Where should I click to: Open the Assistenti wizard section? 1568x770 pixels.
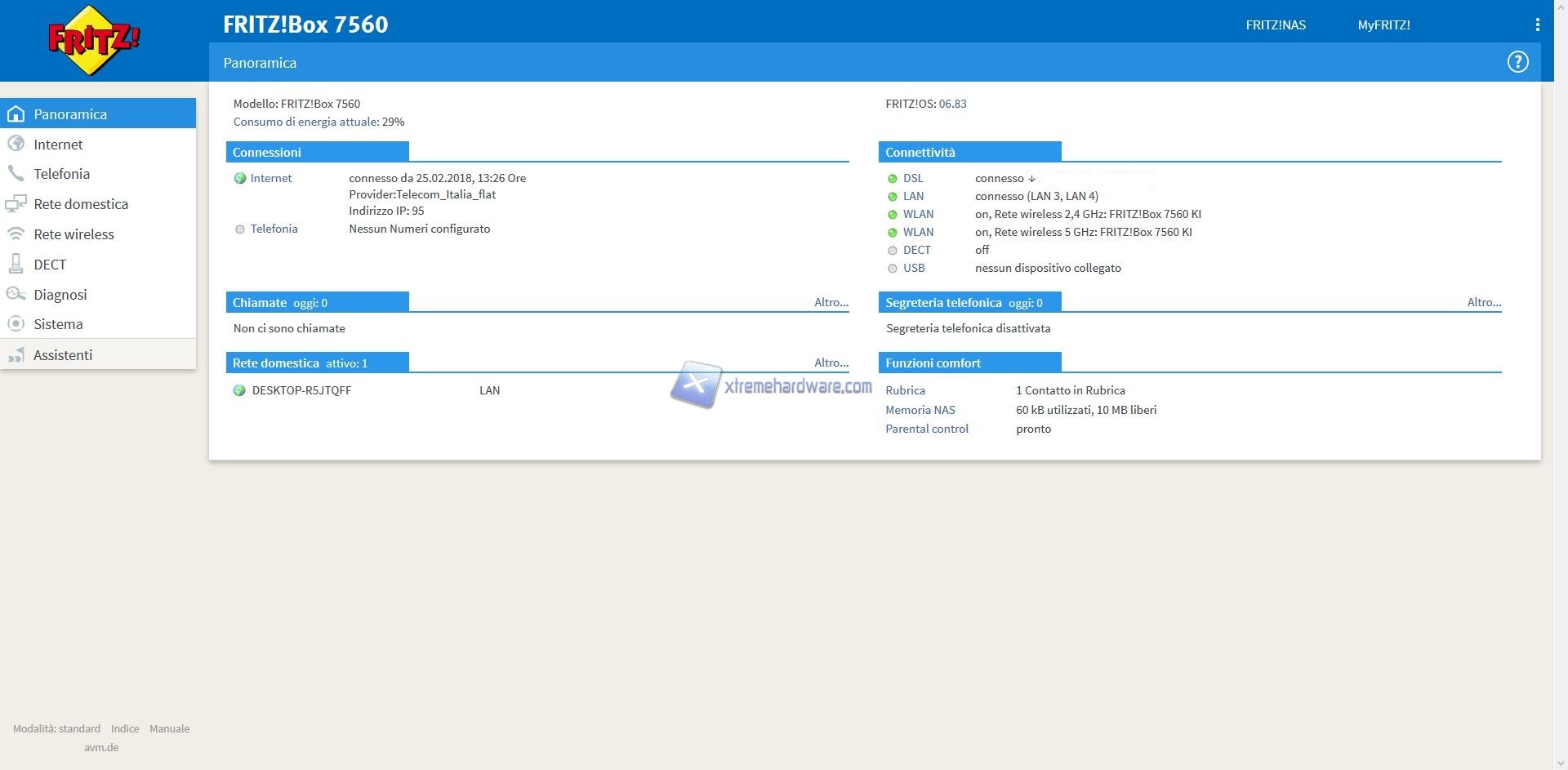click(x=63, y=355)
